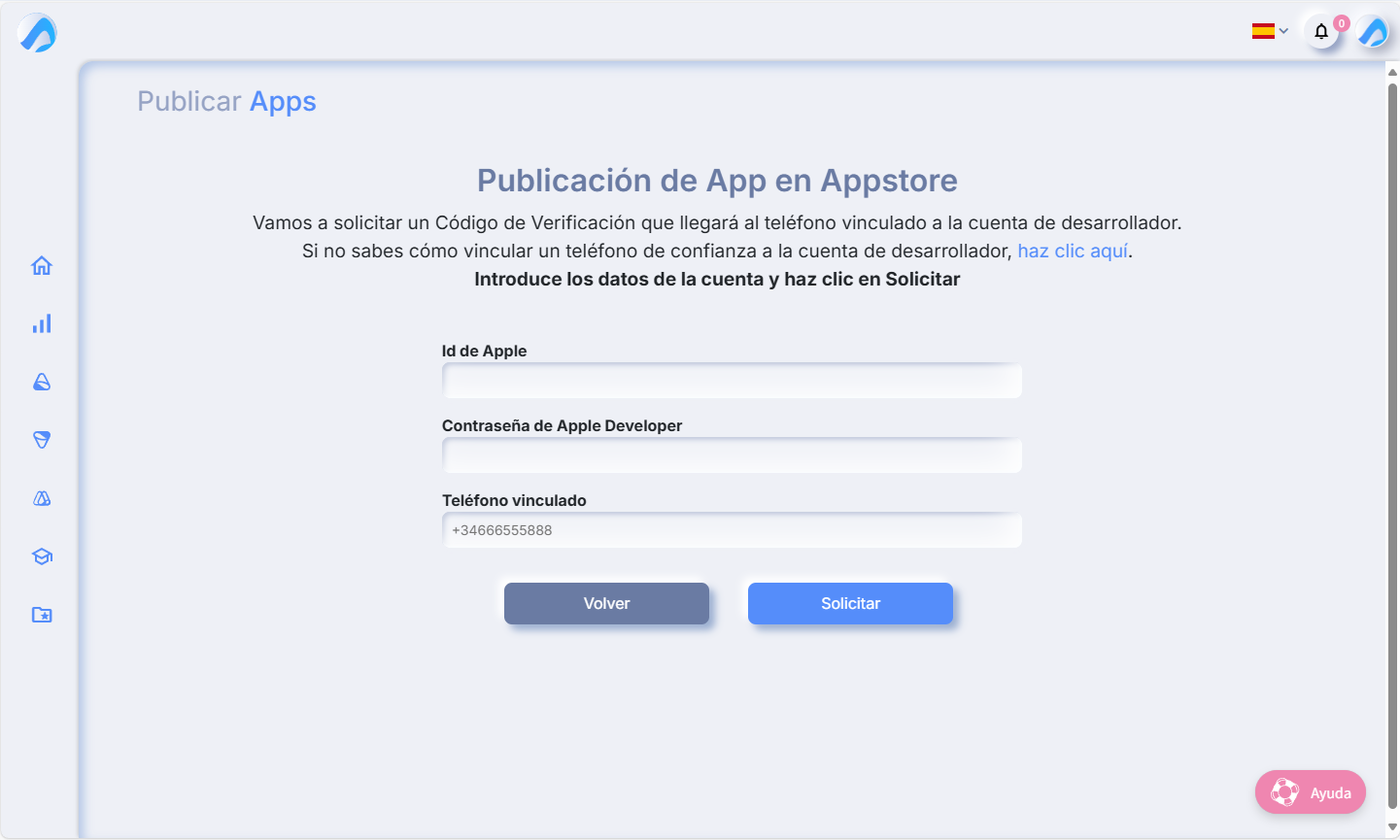1400x840 pixels.
Task: Click the 'Contraseña de Apple Developer' label
Action: tap(562, 425)
